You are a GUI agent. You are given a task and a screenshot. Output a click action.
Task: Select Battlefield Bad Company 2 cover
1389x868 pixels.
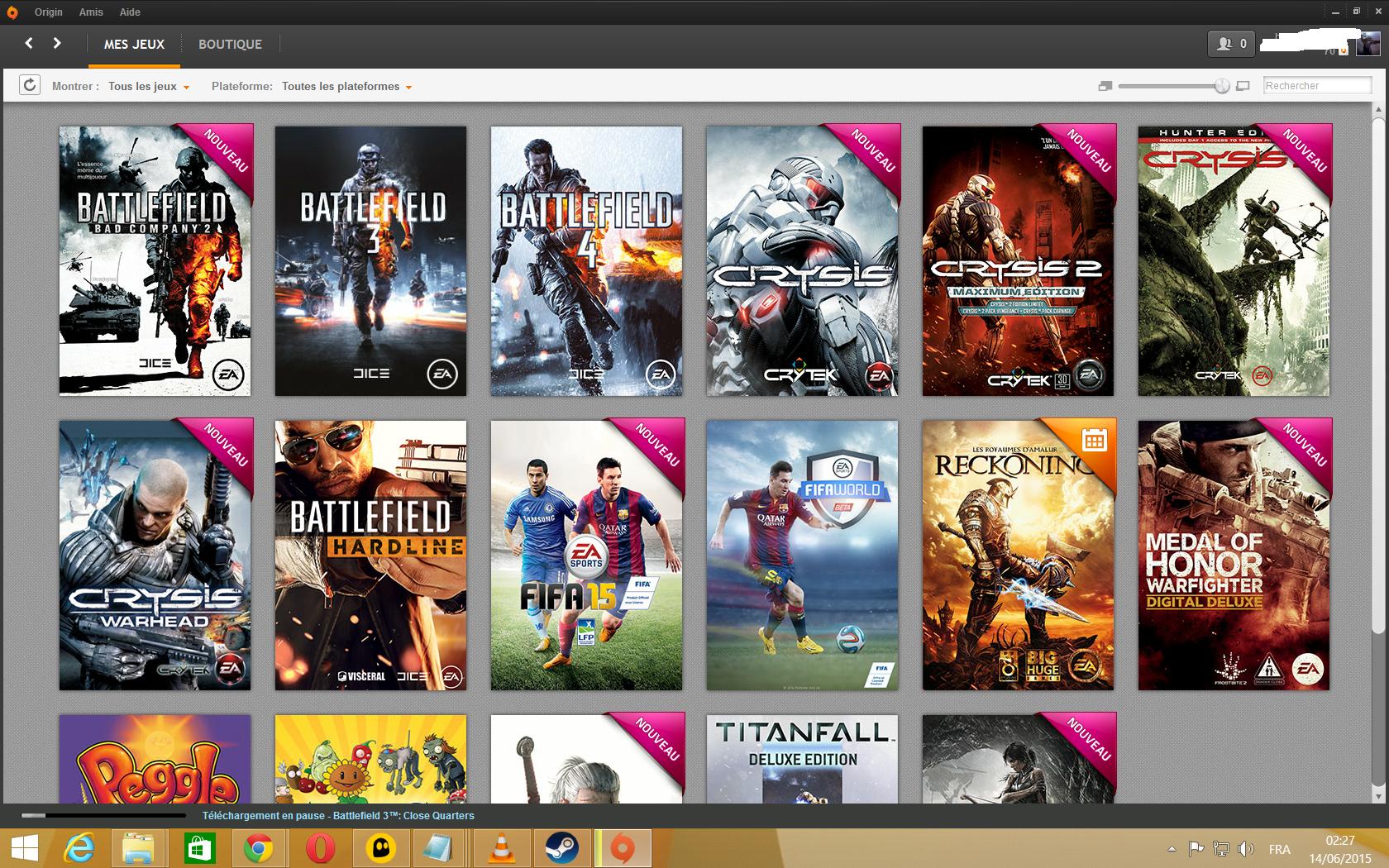tap(155, 260)
